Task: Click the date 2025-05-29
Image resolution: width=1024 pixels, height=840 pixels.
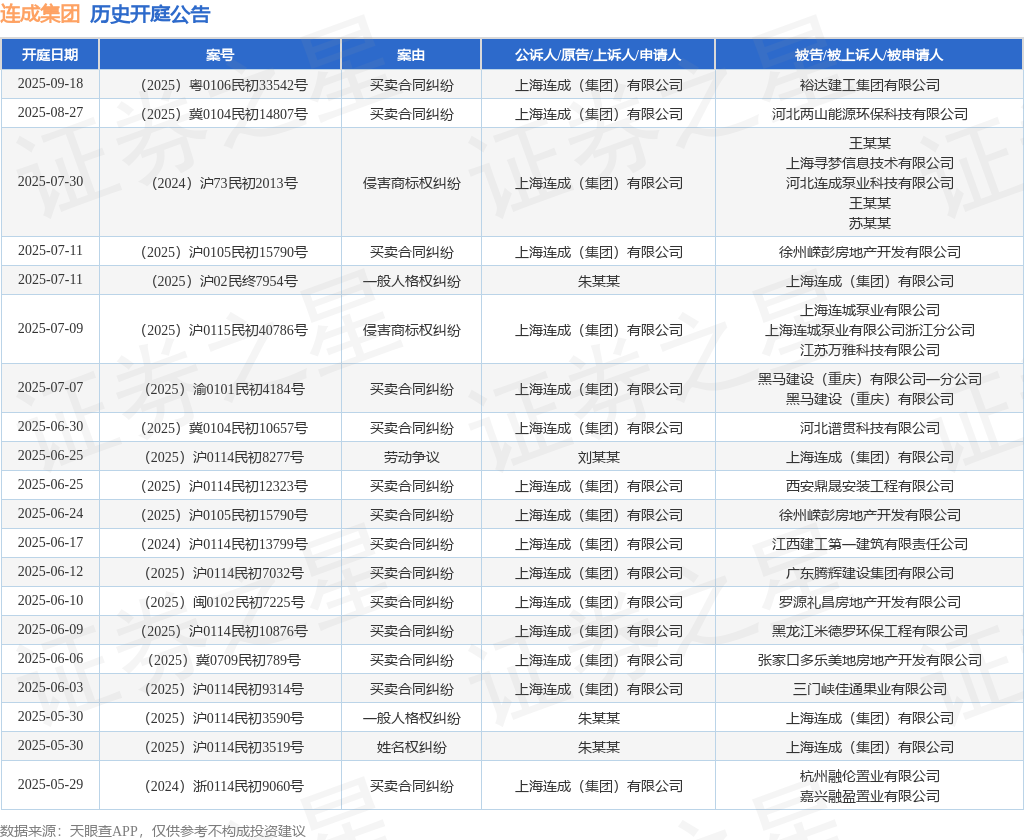Action: tap(50, 784)
